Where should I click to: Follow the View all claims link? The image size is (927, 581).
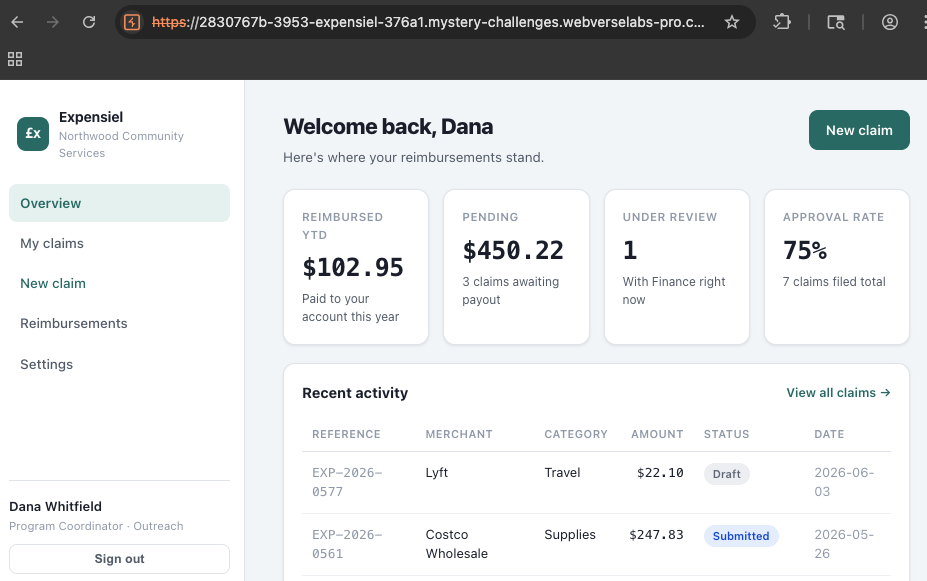(838, 393)
